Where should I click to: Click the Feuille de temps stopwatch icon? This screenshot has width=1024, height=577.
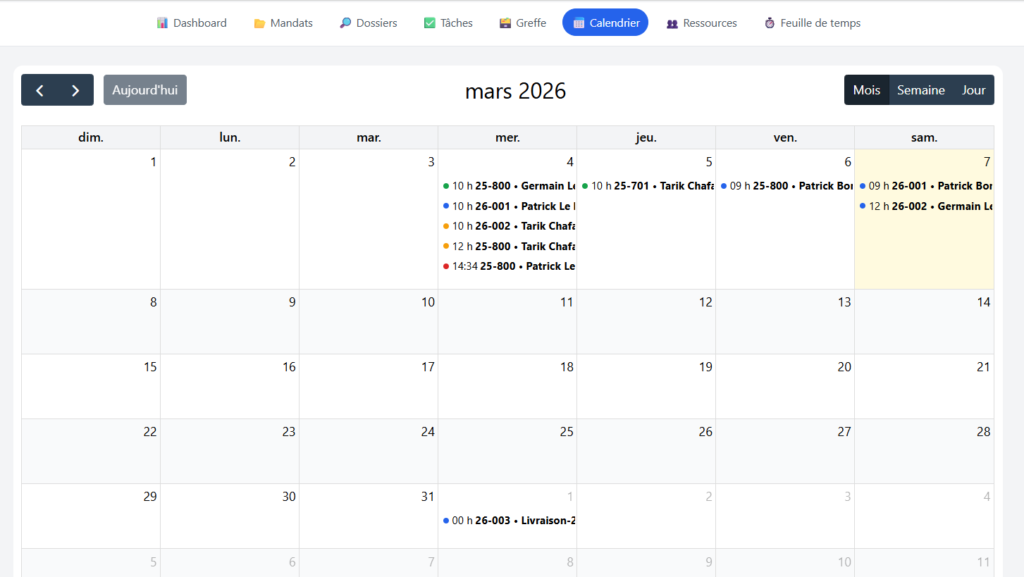coord(769,23)
